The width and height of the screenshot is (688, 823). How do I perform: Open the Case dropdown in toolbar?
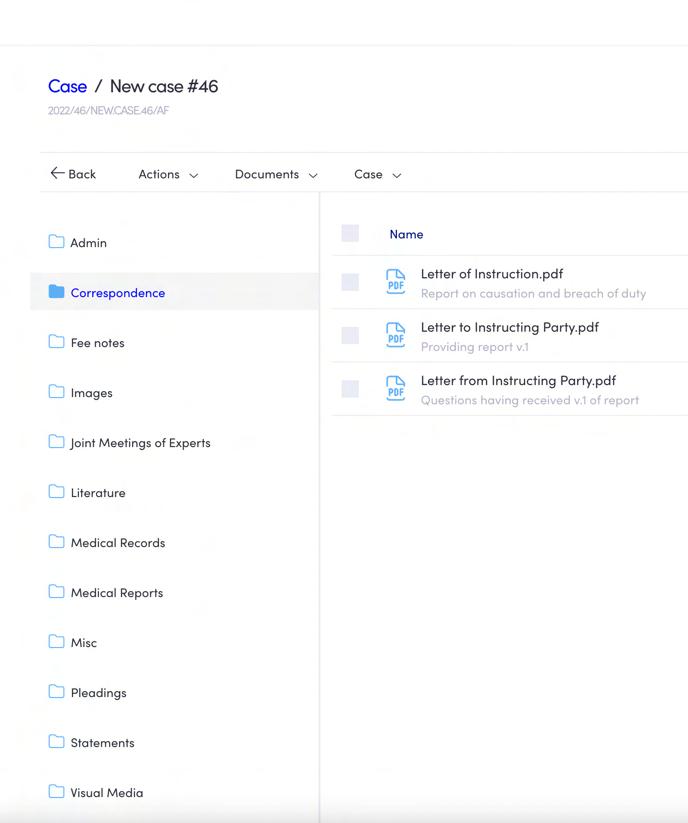click(377, 174)
